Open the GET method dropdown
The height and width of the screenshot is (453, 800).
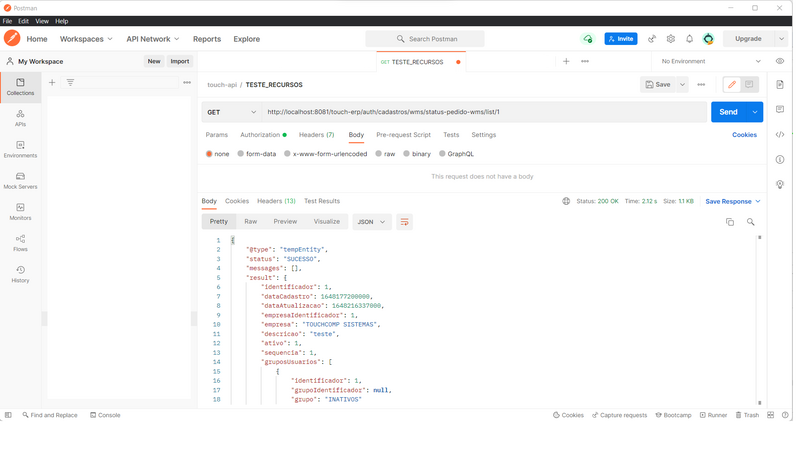[231, 112]
